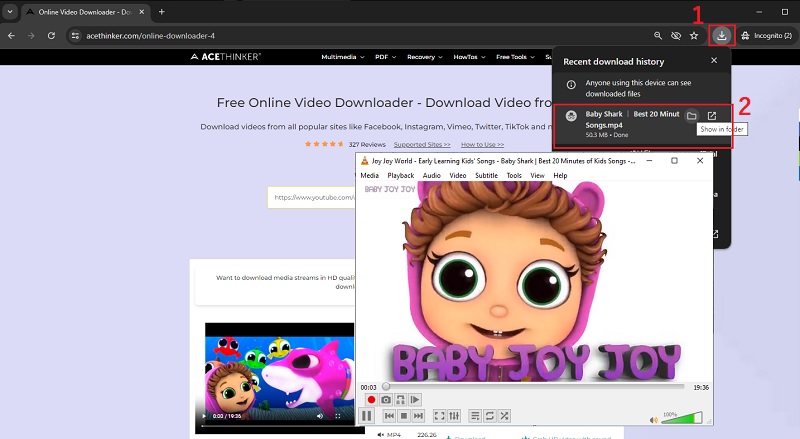The image size is (800, 439).
Task: Open downloaded Songs.mp4 with external-link icon
Action: coord(712,116)
